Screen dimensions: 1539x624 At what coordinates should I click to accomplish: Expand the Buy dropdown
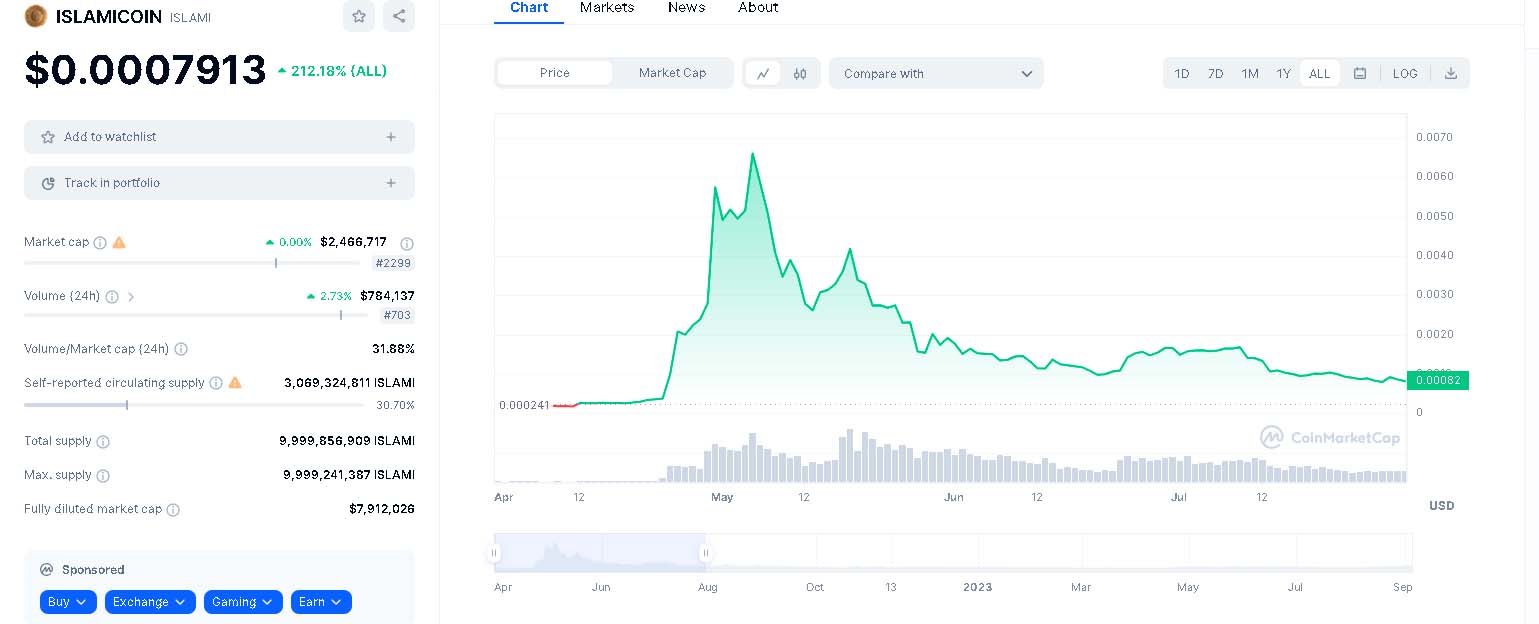(x=69, y=602)
